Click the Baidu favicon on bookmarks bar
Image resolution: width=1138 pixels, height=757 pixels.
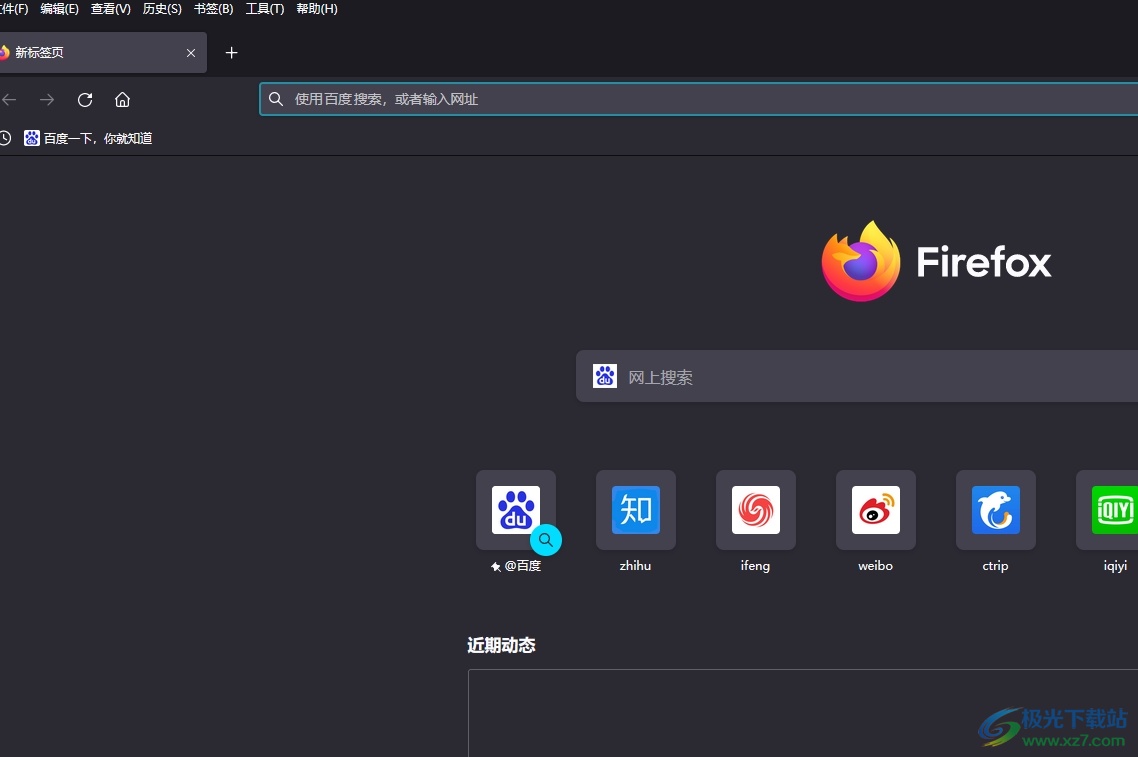32,138
